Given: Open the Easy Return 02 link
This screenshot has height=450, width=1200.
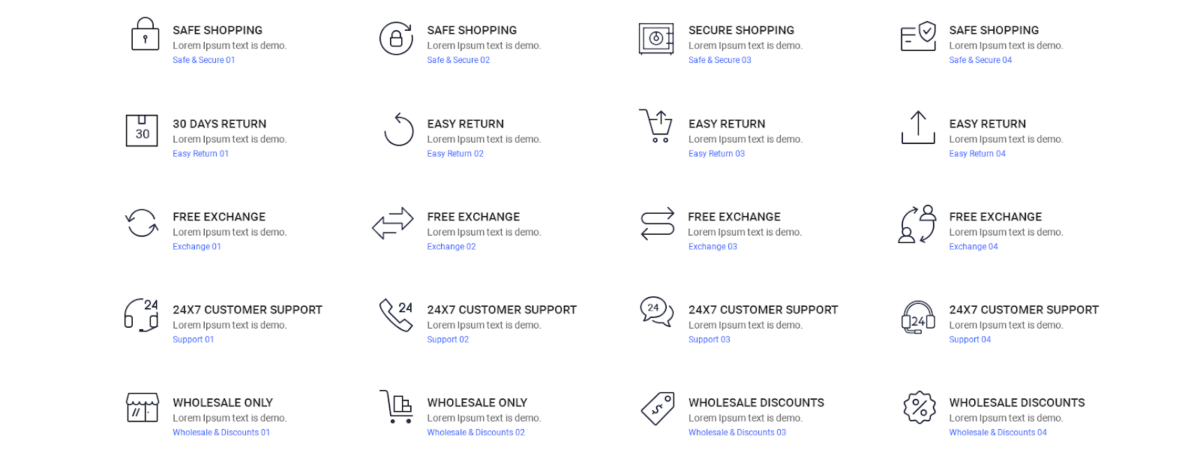Looking at the screenshot, I should tap(455, 154).
